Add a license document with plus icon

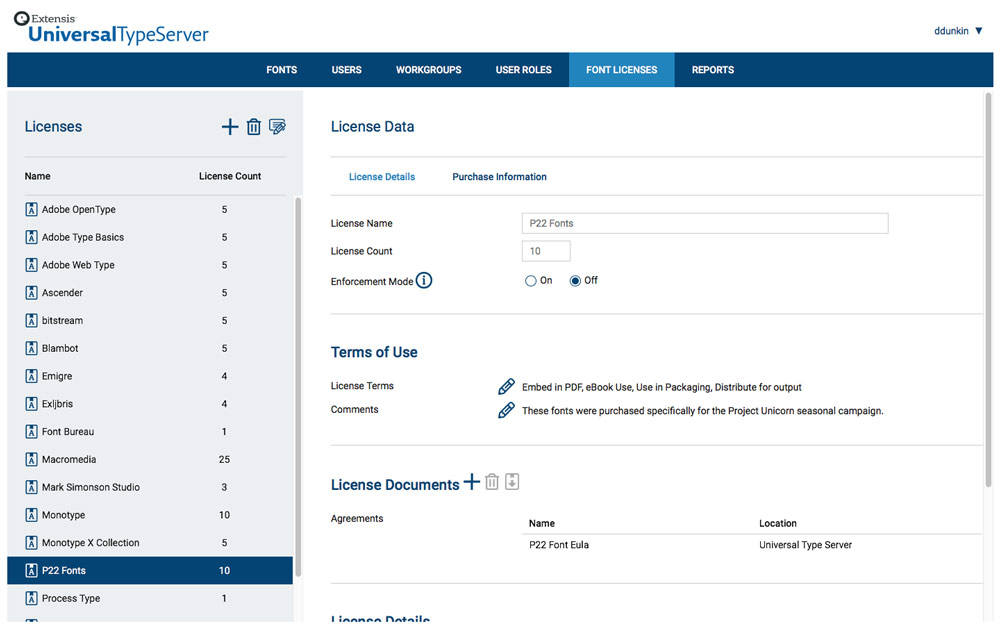click(x=471, y=482)
